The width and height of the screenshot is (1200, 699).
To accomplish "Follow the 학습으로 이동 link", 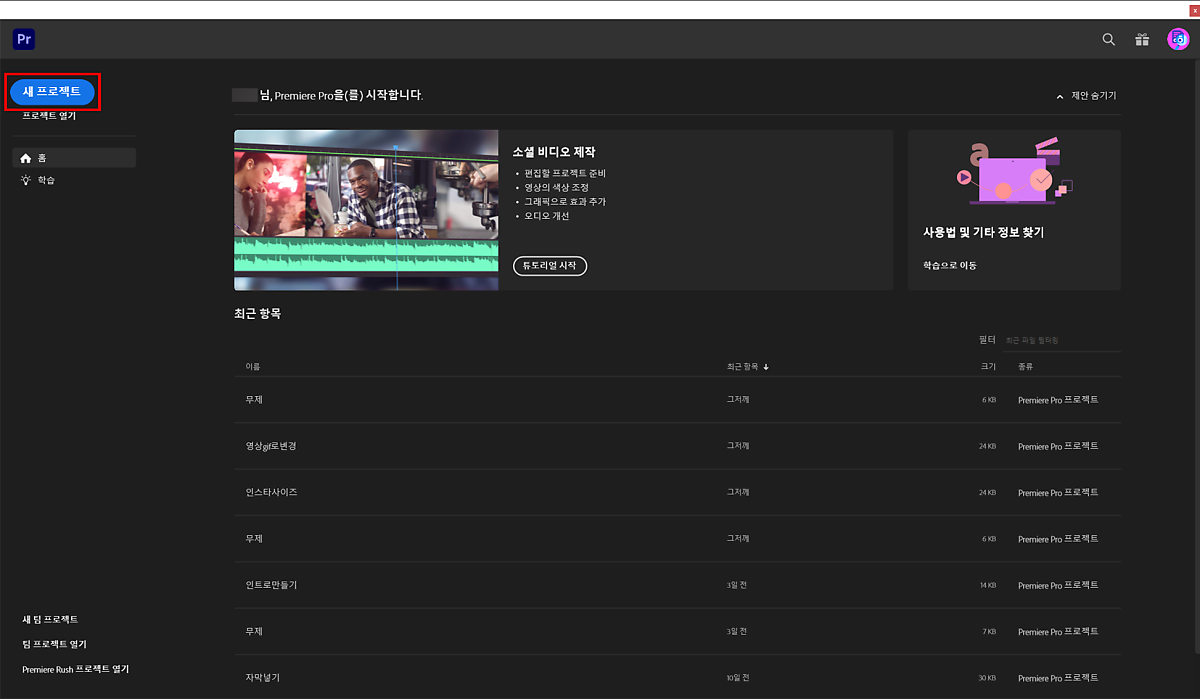I will [x=950, y=265].
